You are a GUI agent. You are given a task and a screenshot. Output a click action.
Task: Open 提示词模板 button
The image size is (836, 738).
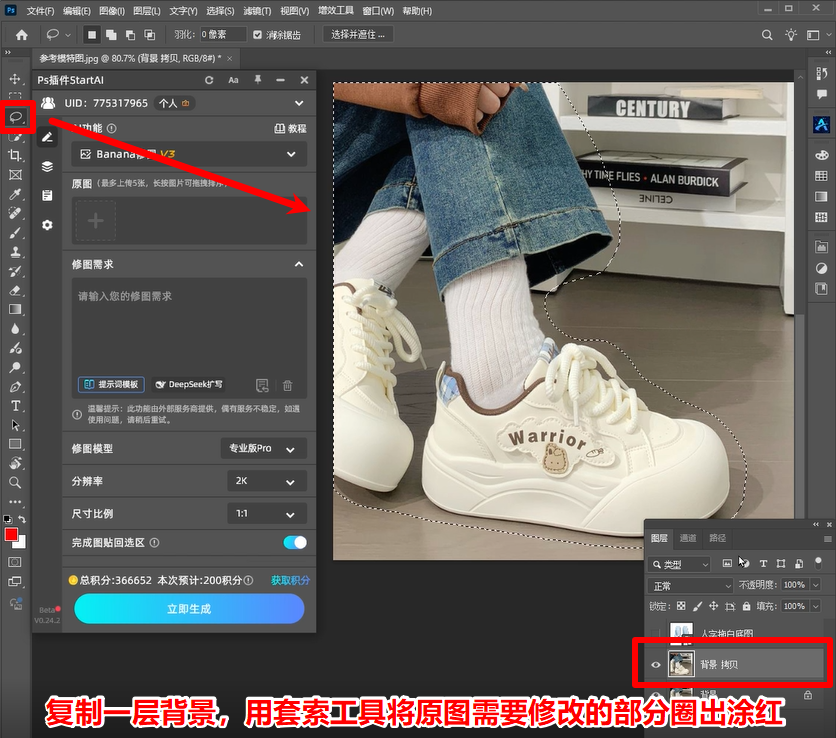111,384
